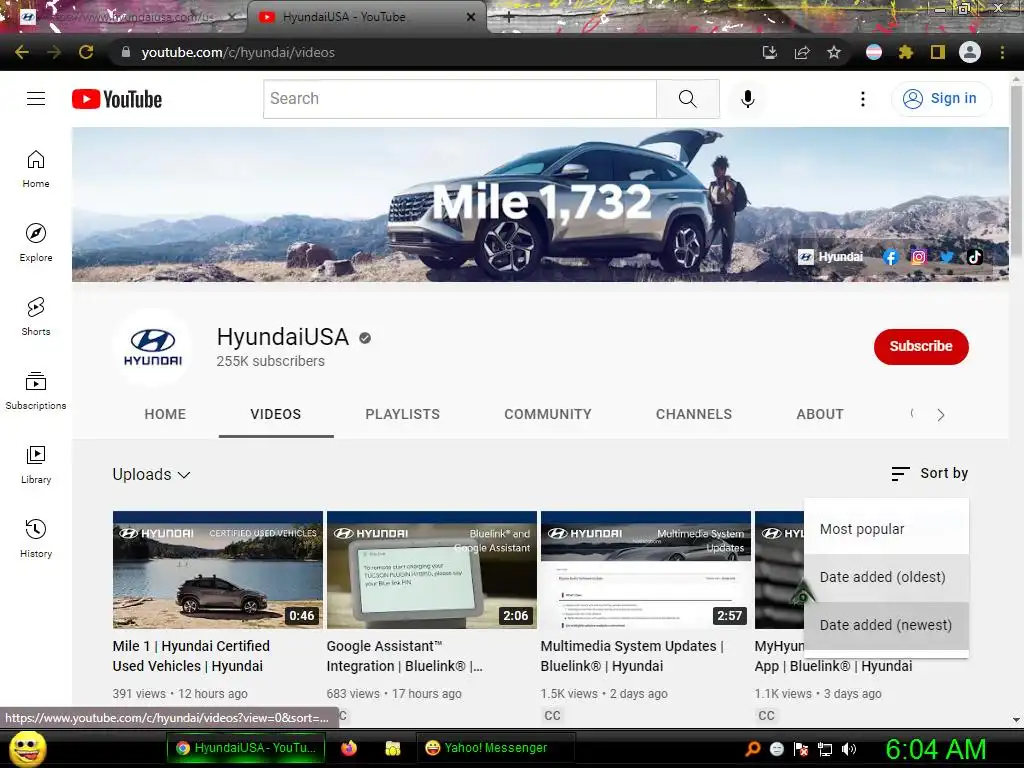The width and height of the screenshot is (1024, 768).
Task: Switch to the CHANNELS channel tab
Action: tap(694, 414)
